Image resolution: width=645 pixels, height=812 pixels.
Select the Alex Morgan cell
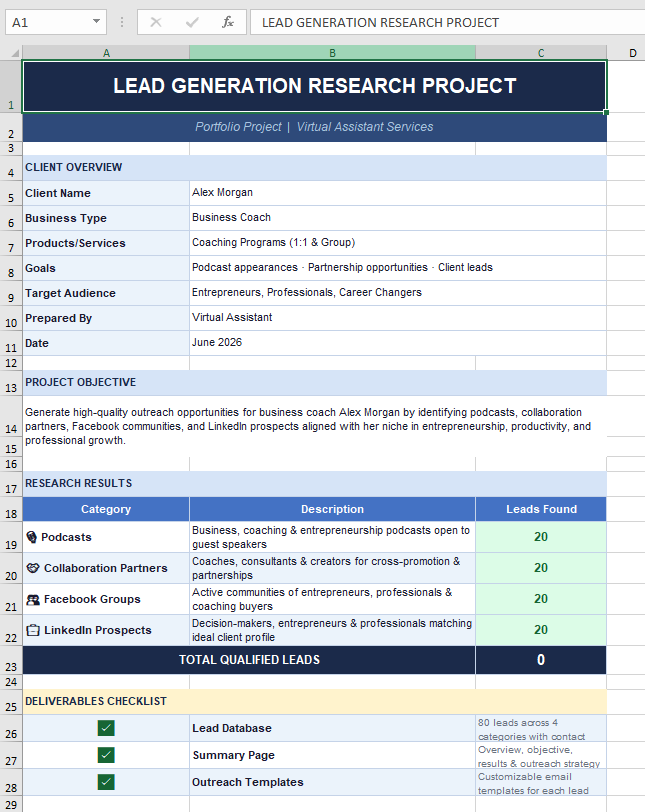[x=398, y=193]
